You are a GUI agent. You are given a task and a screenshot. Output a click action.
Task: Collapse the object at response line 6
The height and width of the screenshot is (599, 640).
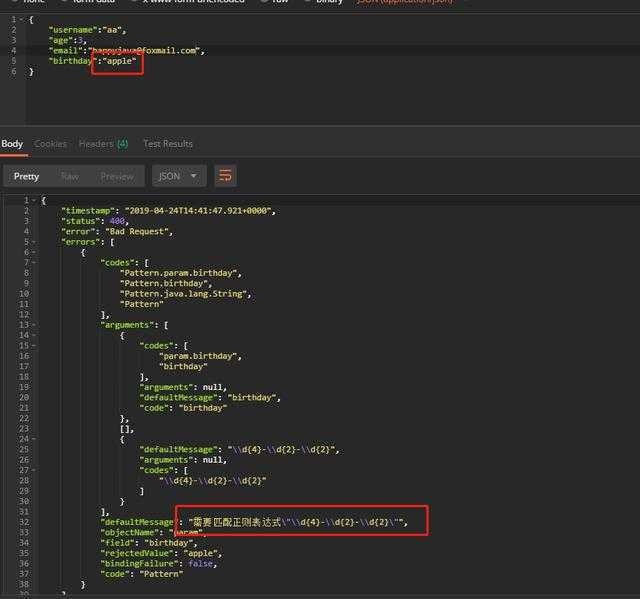(33, 252)
